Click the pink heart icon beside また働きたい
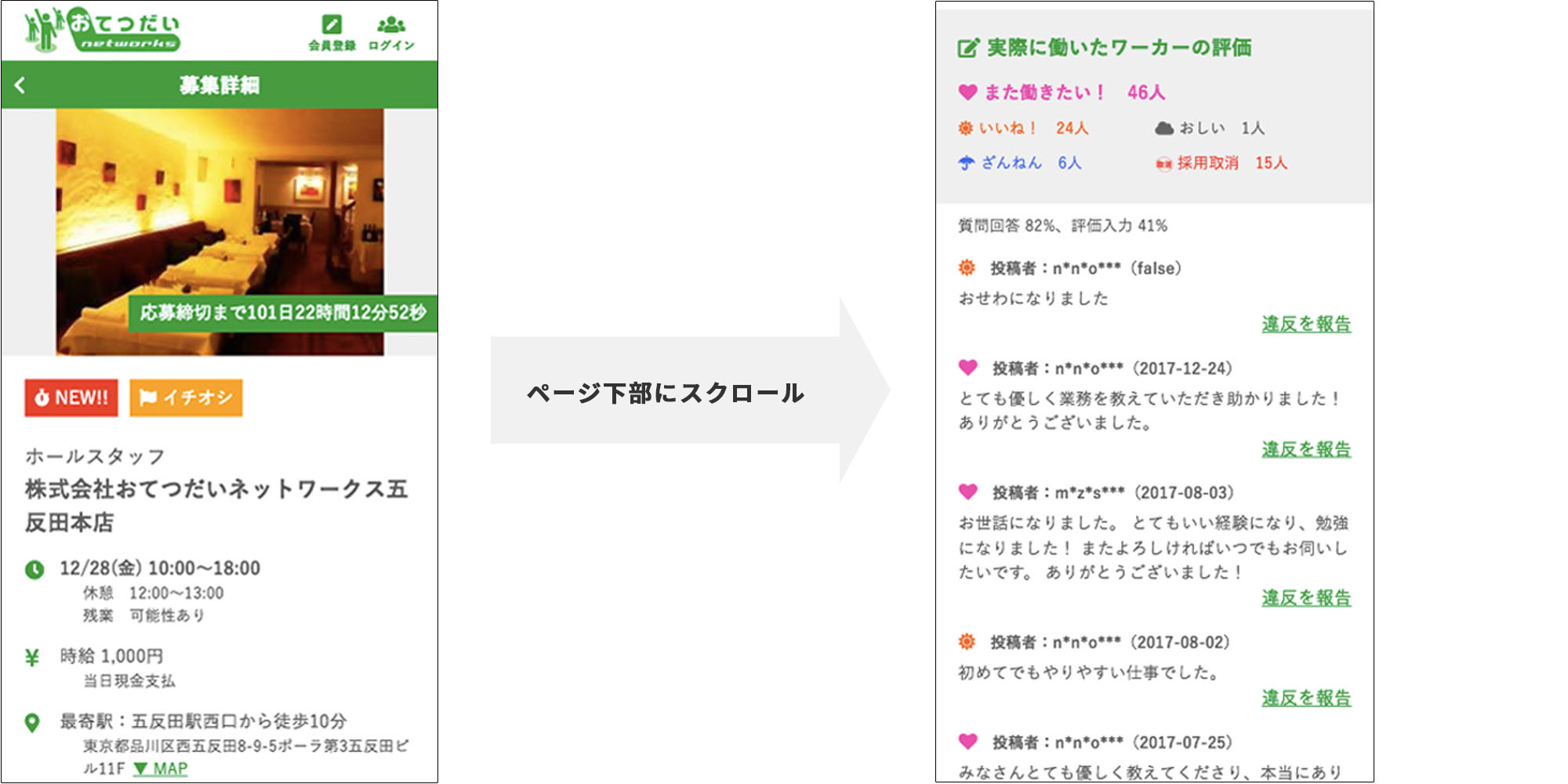 tap(968, 93)
